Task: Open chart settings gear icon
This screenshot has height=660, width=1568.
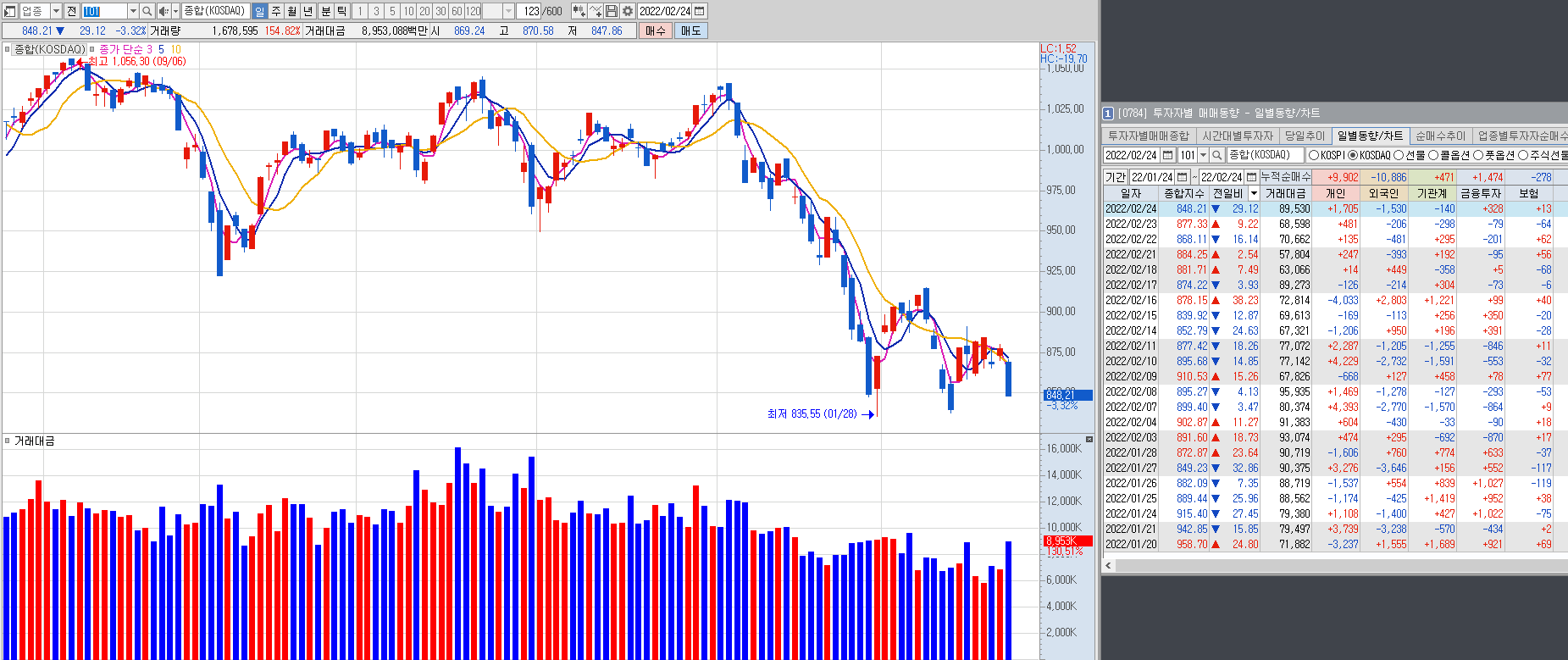Action: pos(628,11)
